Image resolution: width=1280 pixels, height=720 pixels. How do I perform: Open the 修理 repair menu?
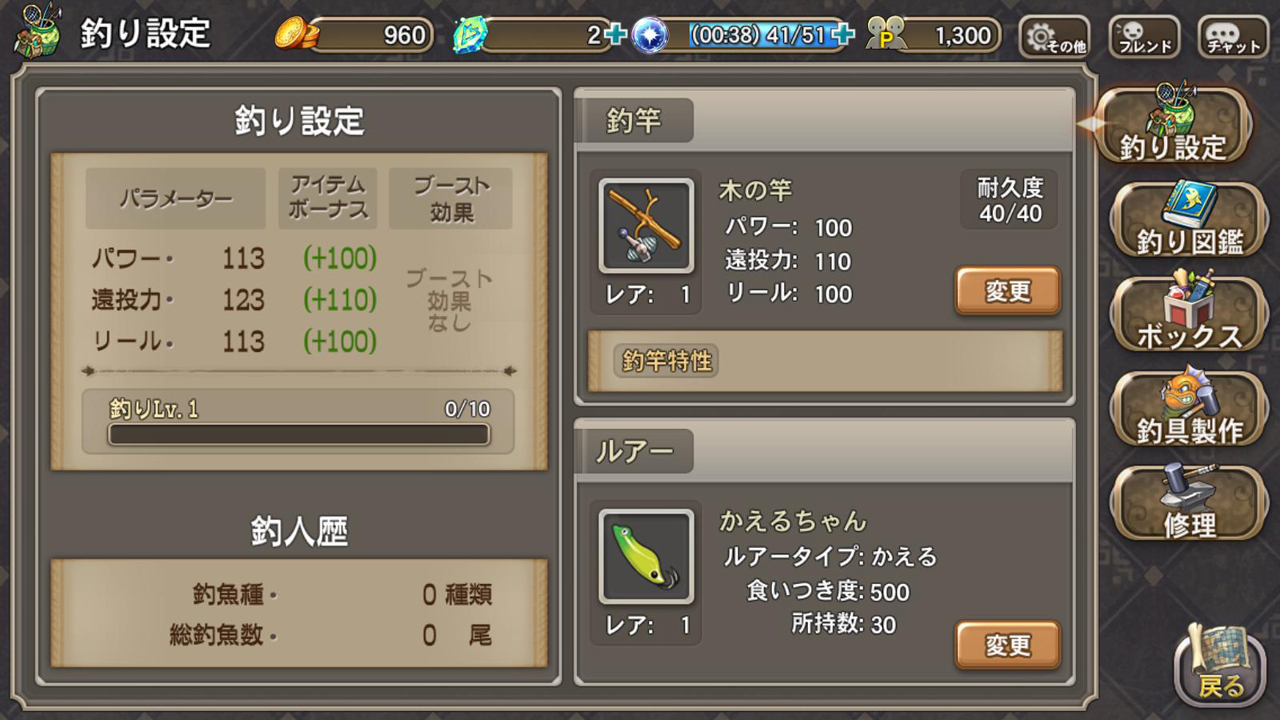(x=1189, y=502)
